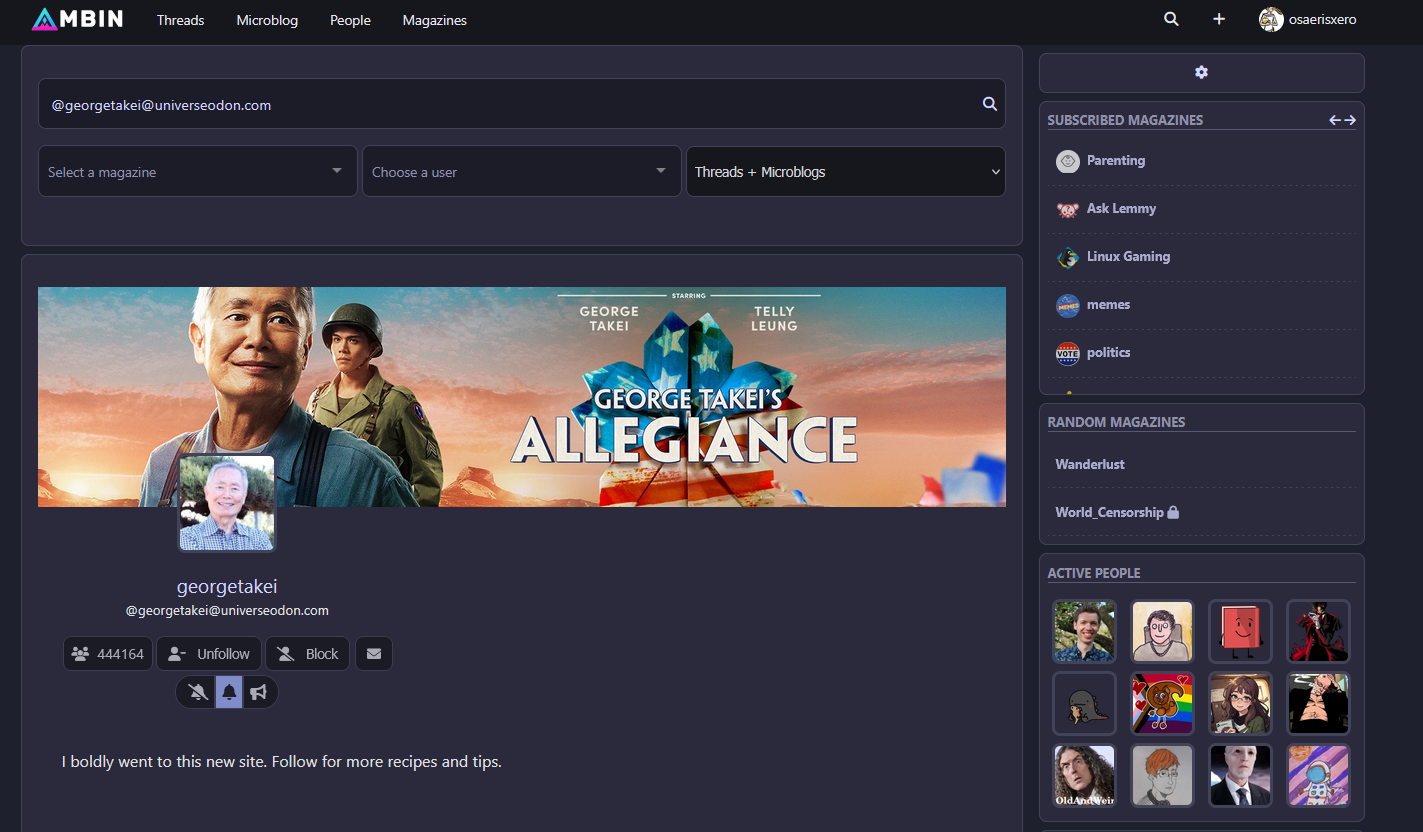The image size is (1423, 832).
Task: Open Threads + Microblogs filter dropdown
Action: pos(846,172)
